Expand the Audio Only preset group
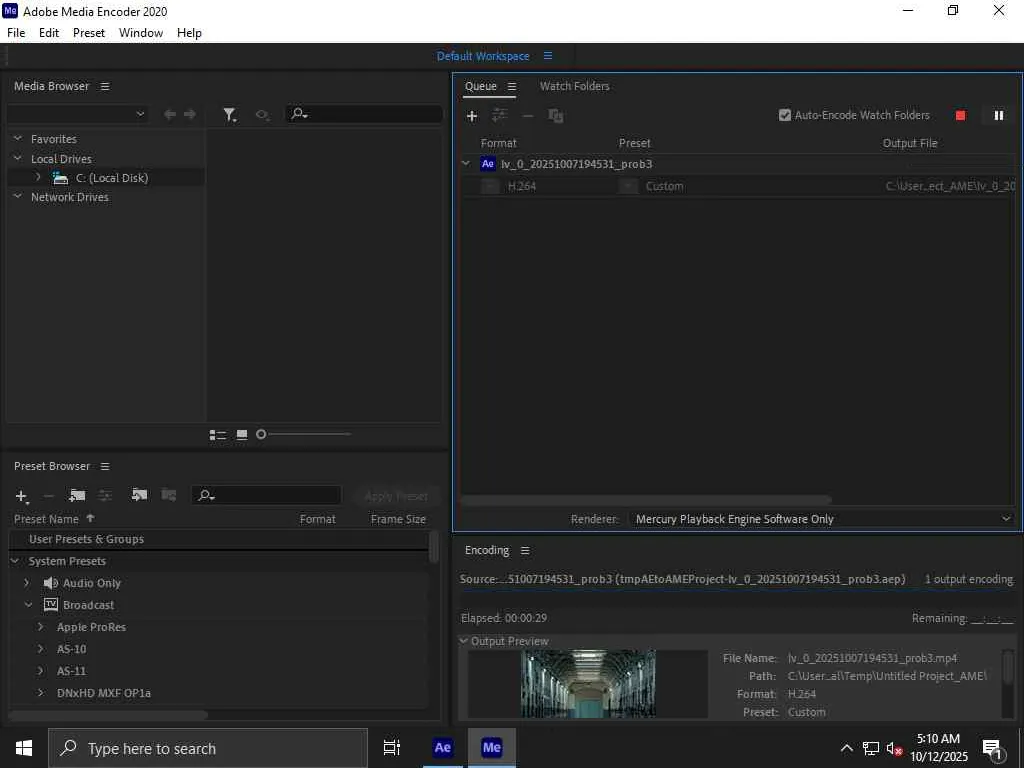The image size is (1024, 768). [x=27, y=583]
